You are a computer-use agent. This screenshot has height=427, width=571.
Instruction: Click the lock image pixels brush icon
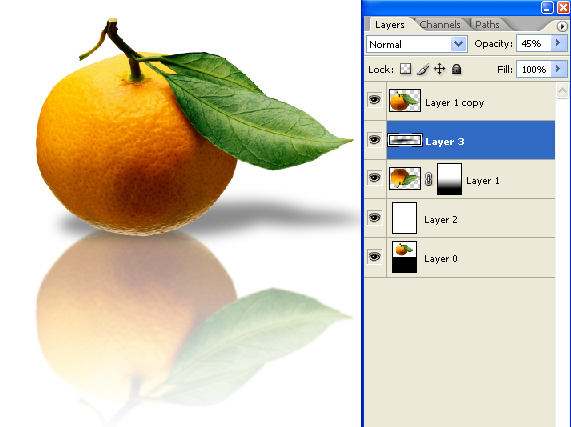pos(423,69)
